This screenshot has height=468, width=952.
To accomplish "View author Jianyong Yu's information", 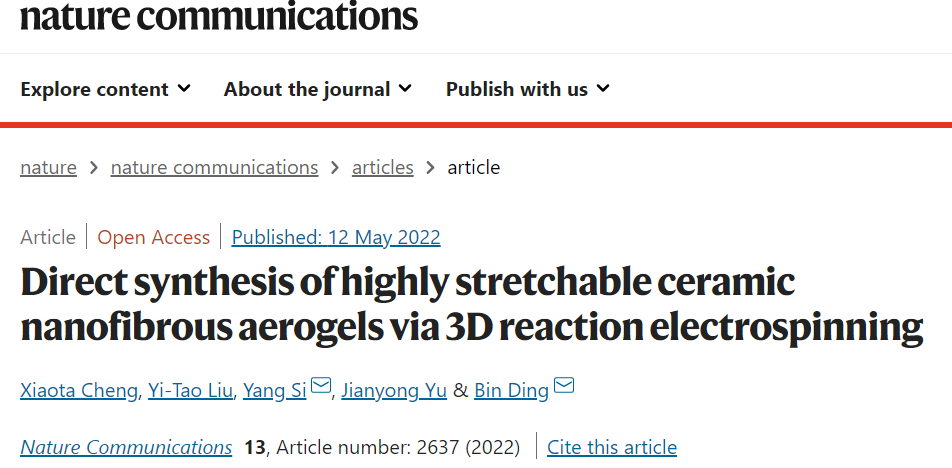I will 394,390.
